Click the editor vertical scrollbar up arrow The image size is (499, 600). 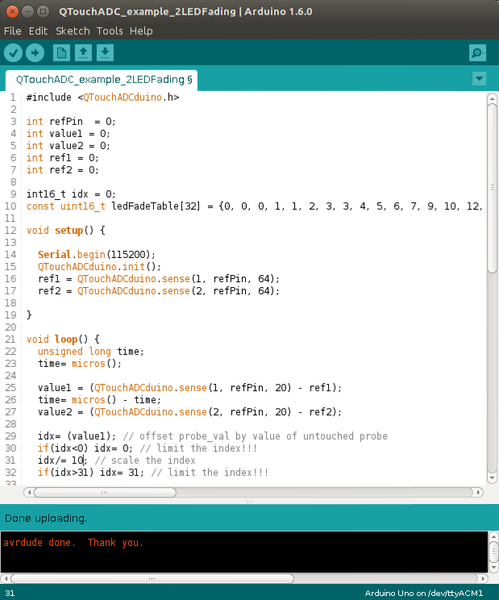[492, 99]
